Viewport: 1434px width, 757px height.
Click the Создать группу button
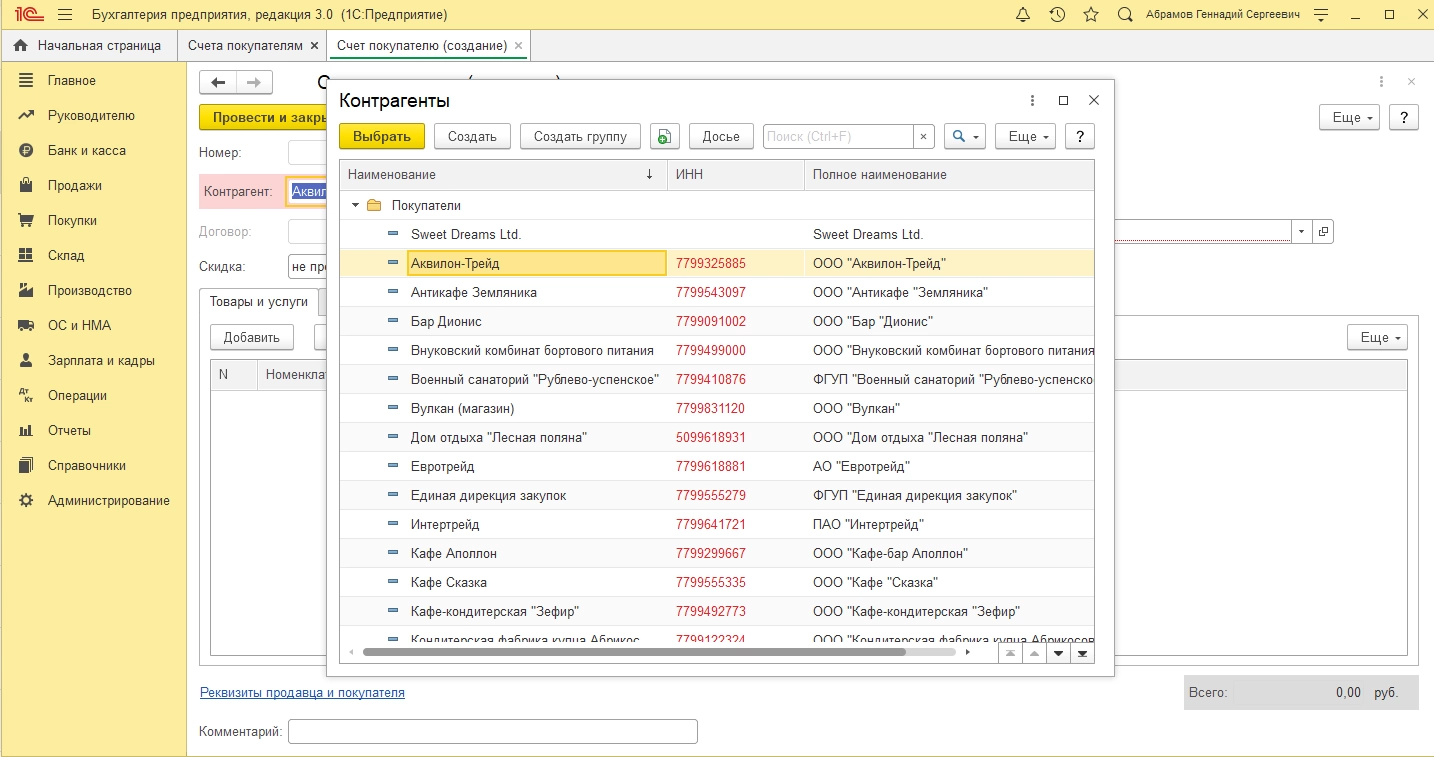pos(580,136)
